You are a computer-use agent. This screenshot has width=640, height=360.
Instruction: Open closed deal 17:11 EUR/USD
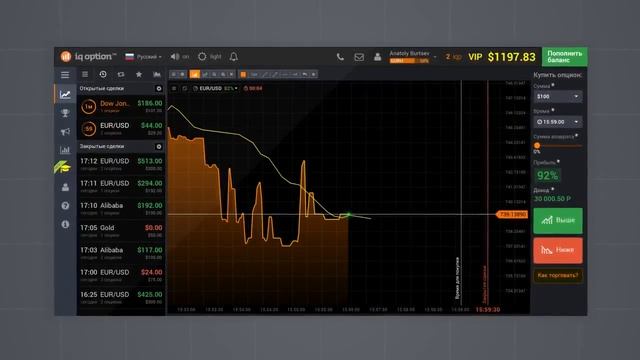coord(121,187)
